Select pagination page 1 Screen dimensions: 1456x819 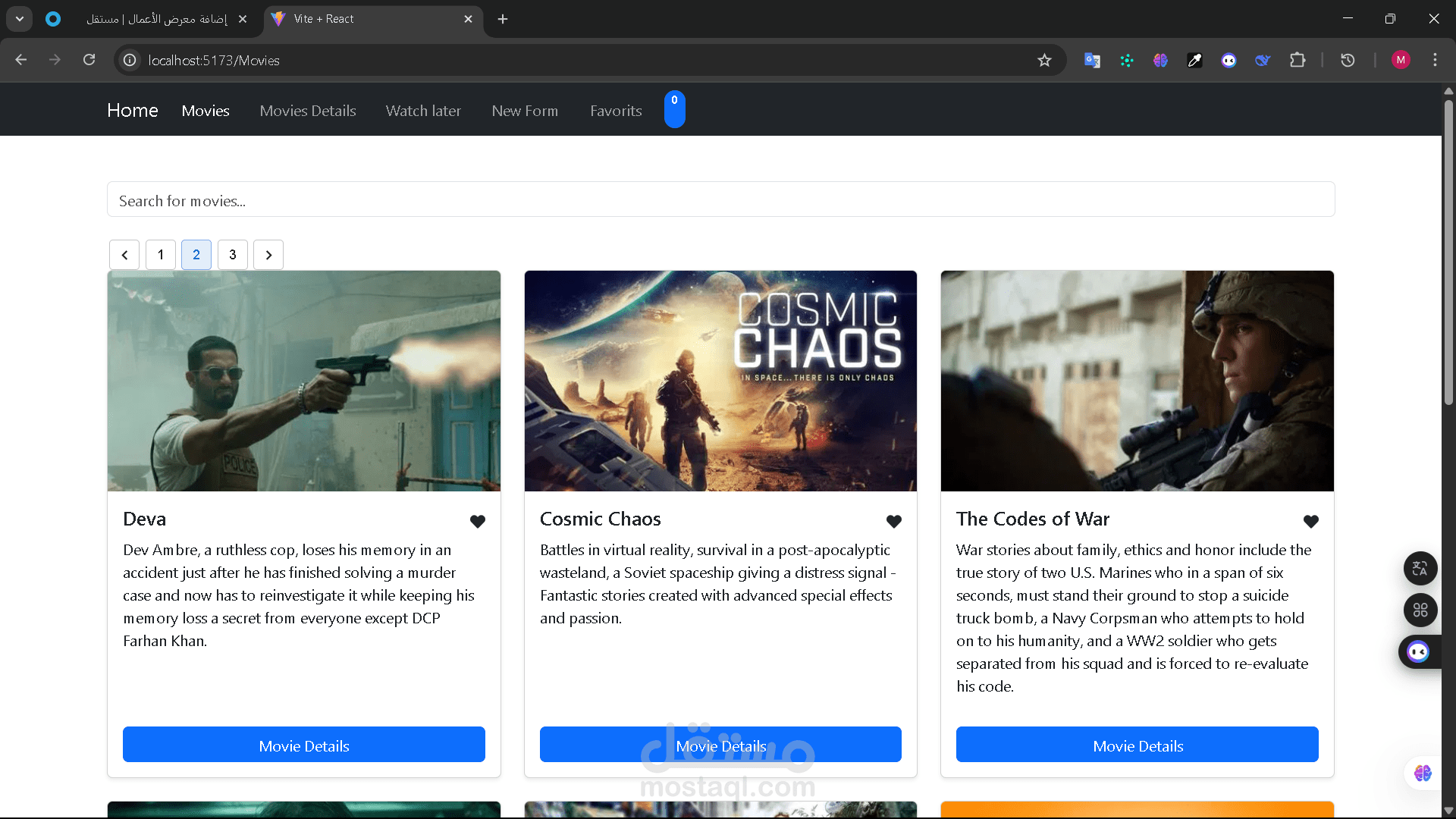click(x=161, y=255)
